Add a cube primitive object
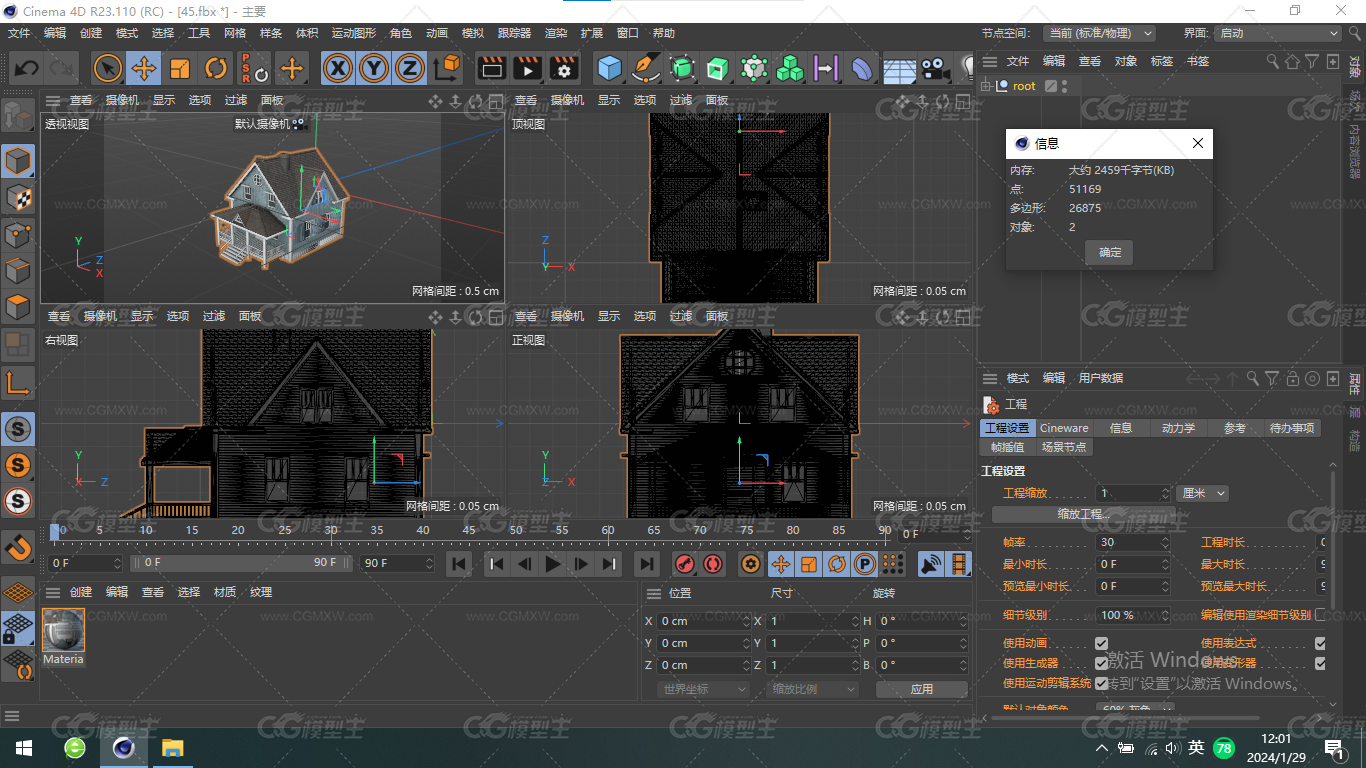 [x=609, y=68]
